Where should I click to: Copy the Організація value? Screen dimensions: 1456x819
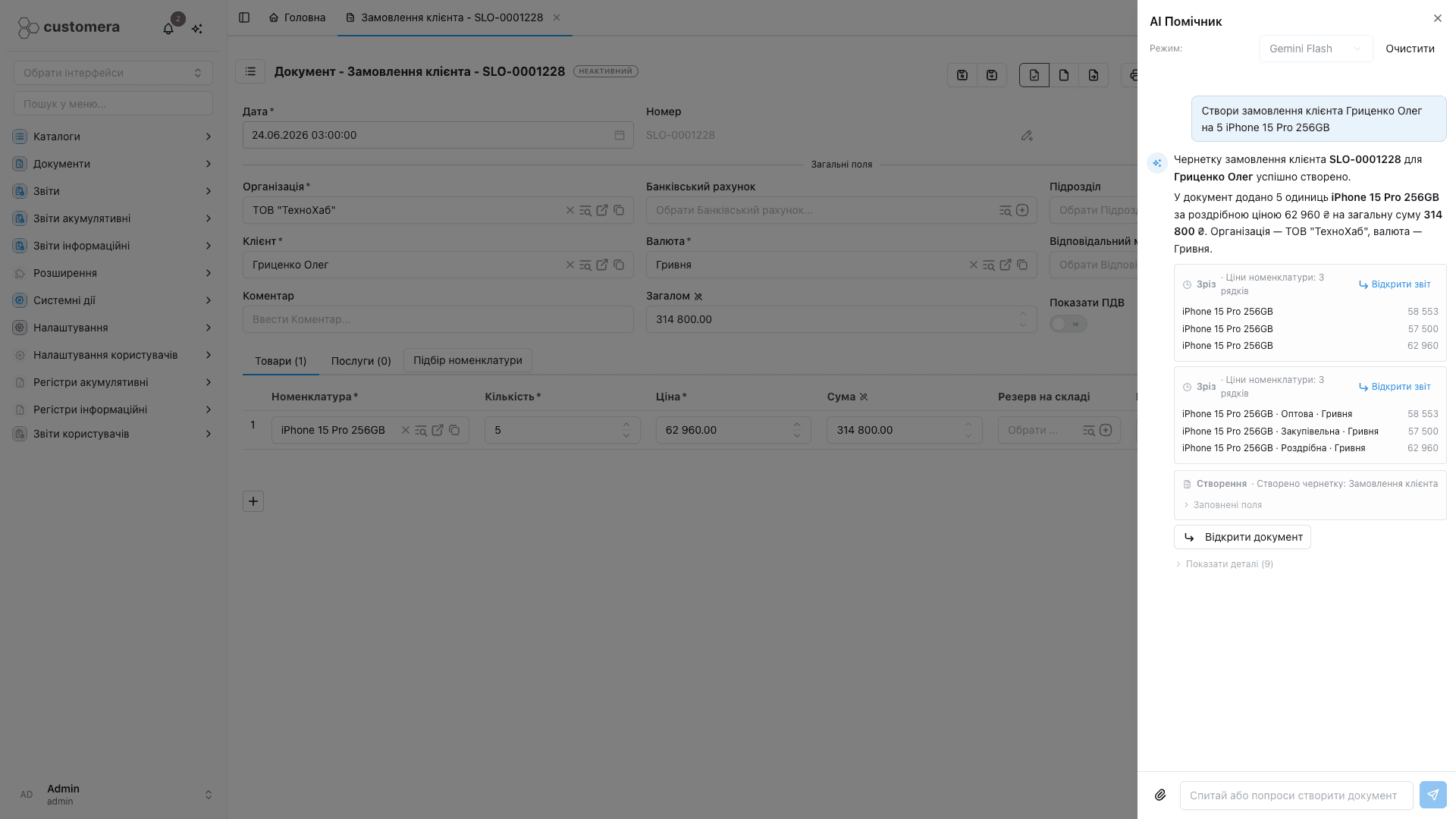click(619, 210)
